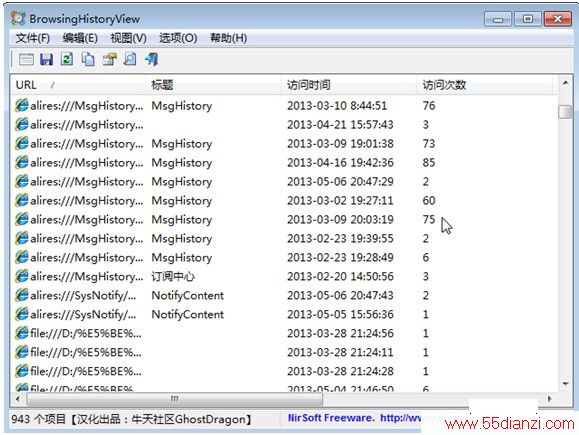579x435 pixels.
Task: Open the 编辑(E) menu
Action: point(80,38)
